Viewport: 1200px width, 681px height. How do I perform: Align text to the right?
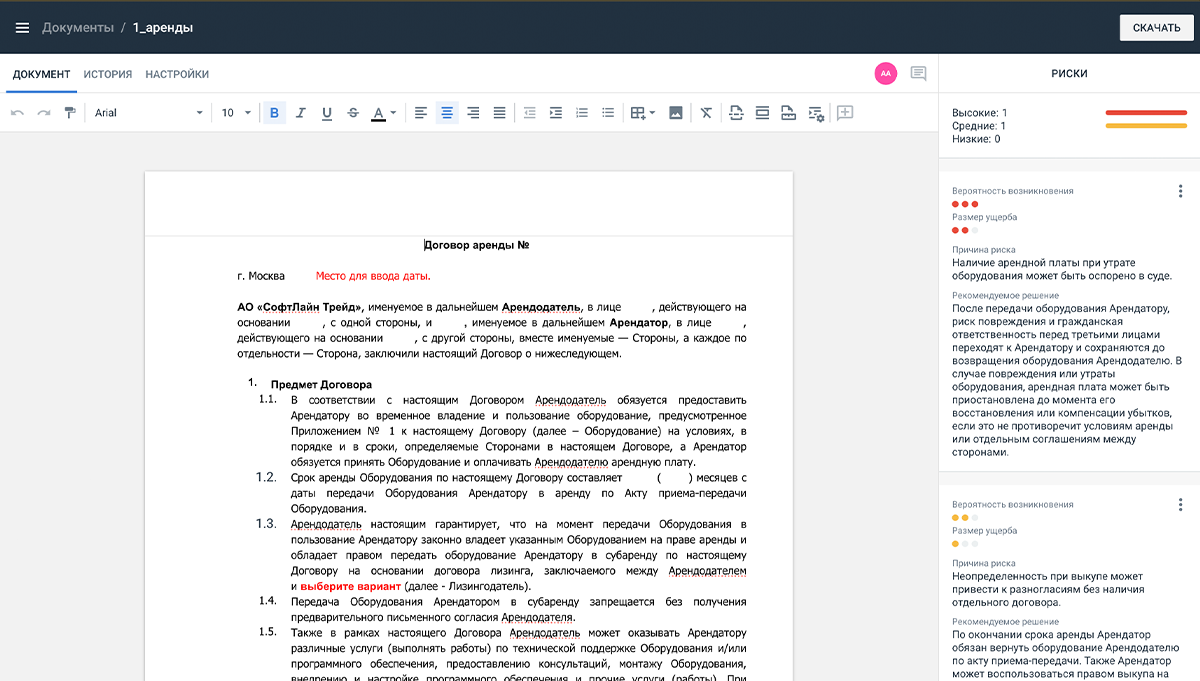(473, 113)
